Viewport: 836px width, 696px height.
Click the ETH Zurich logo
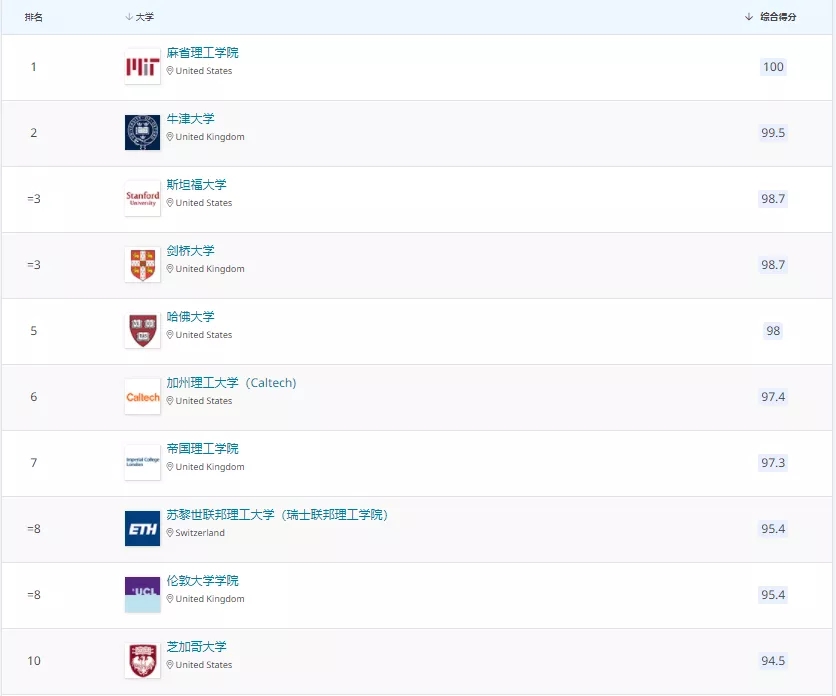(142, 529)
